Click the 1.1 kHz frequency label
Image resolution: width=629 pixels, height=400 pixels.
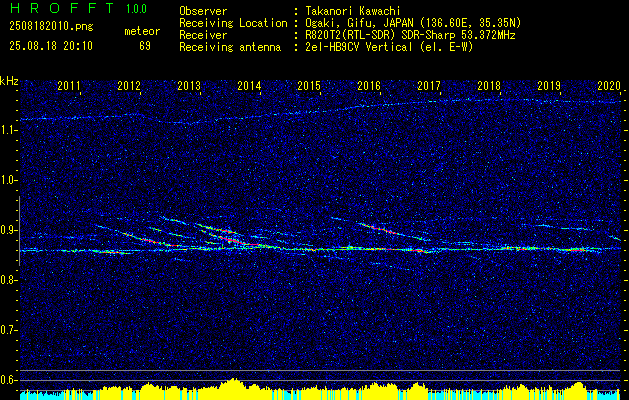coord(9,130)
